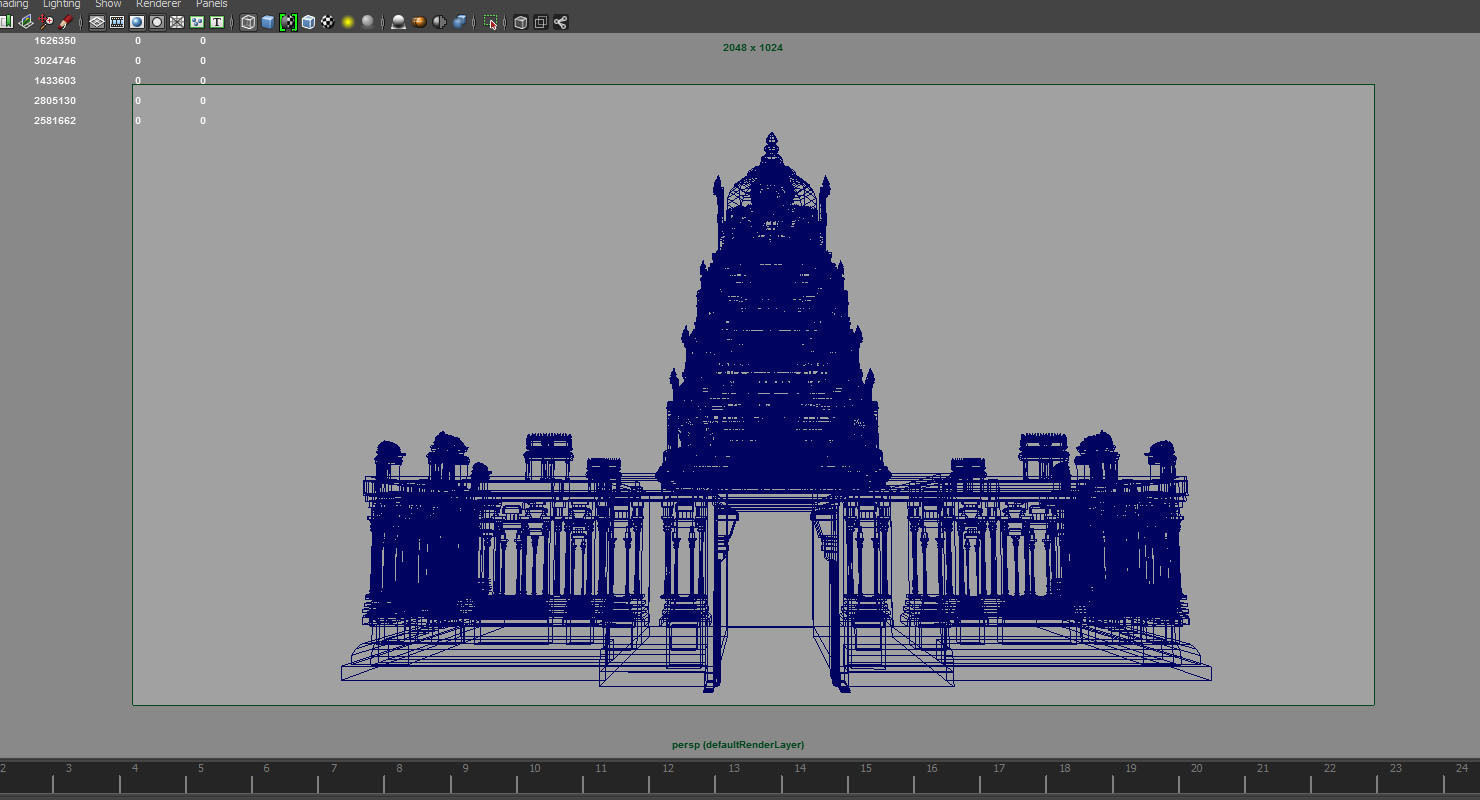1480x800 pixels.
Task: Switch viewport to wireframe shading
Action: (247, 22)
